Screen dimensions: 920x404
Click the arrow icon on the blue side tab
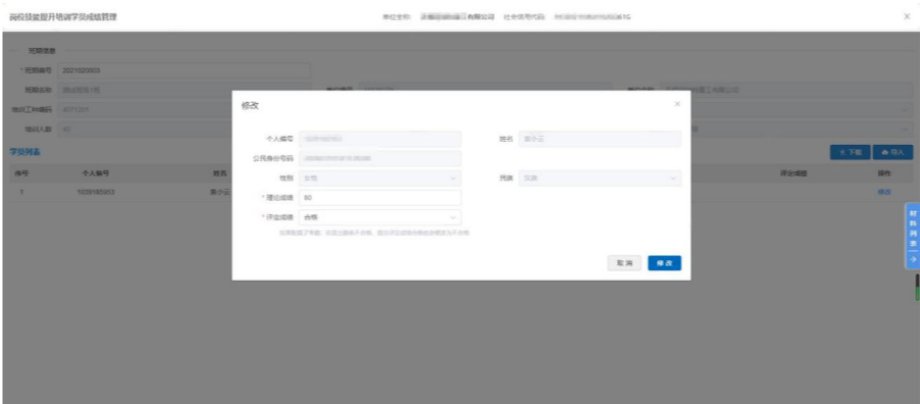[913, 259]
